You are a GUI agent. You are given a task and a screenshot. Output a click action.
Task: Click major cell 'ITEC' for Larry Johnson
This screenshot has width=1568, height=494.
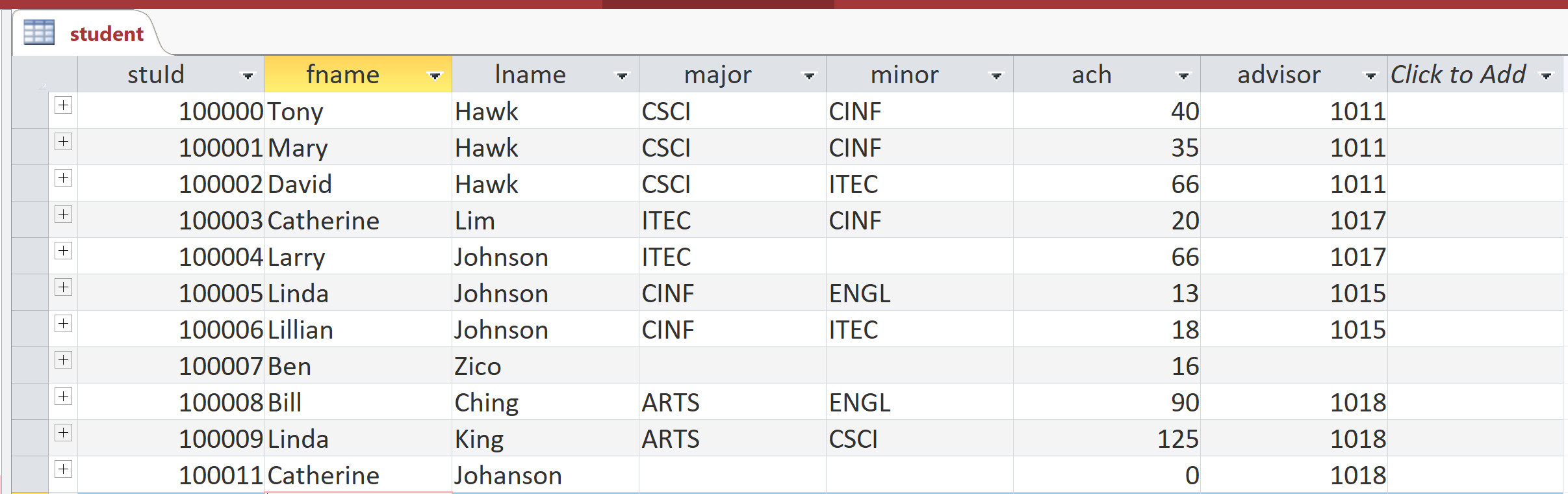click(732, 256)
